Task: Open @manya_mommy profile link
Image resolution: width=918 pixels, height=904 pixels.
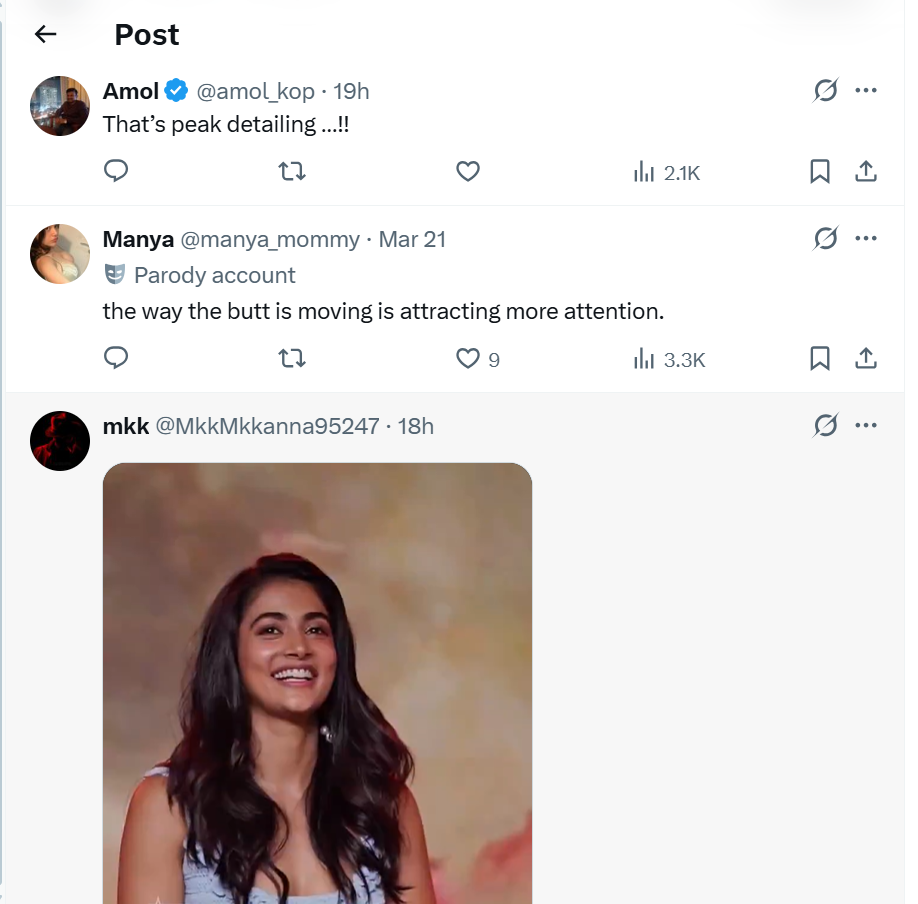Action: click(270, 239)
